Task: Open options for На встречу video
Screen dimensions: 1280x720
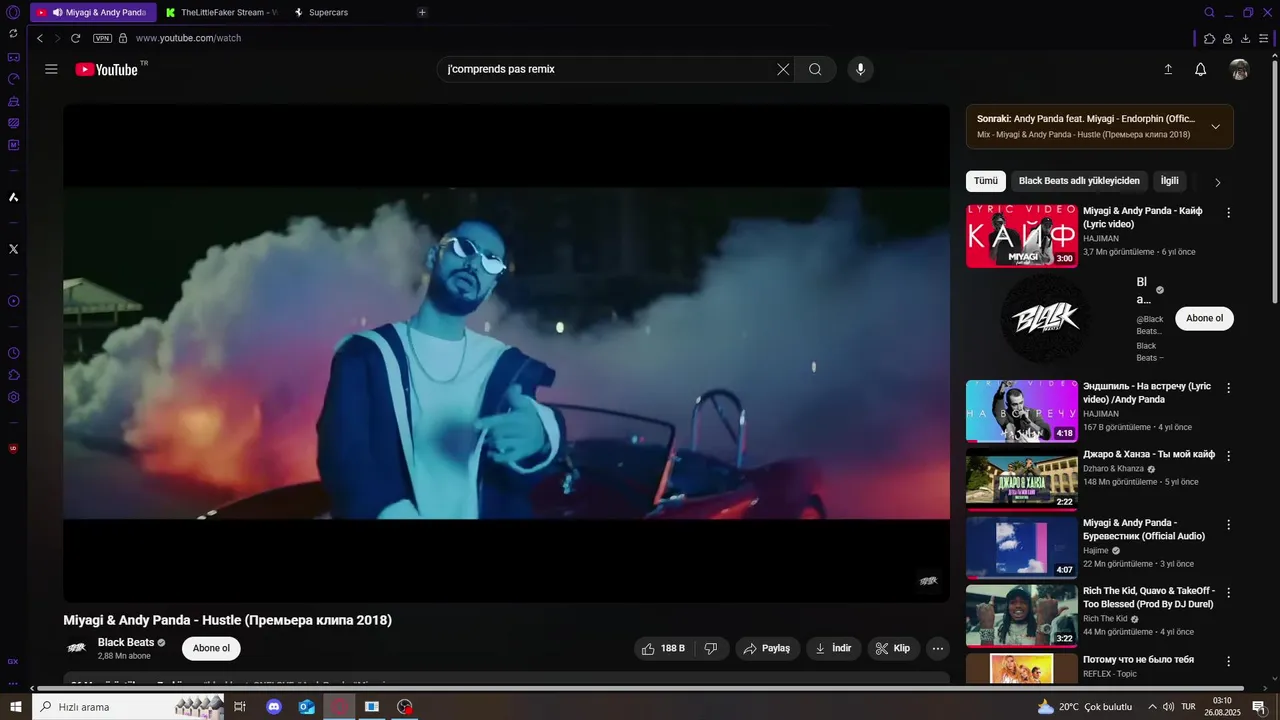Action: (1229, 388)
